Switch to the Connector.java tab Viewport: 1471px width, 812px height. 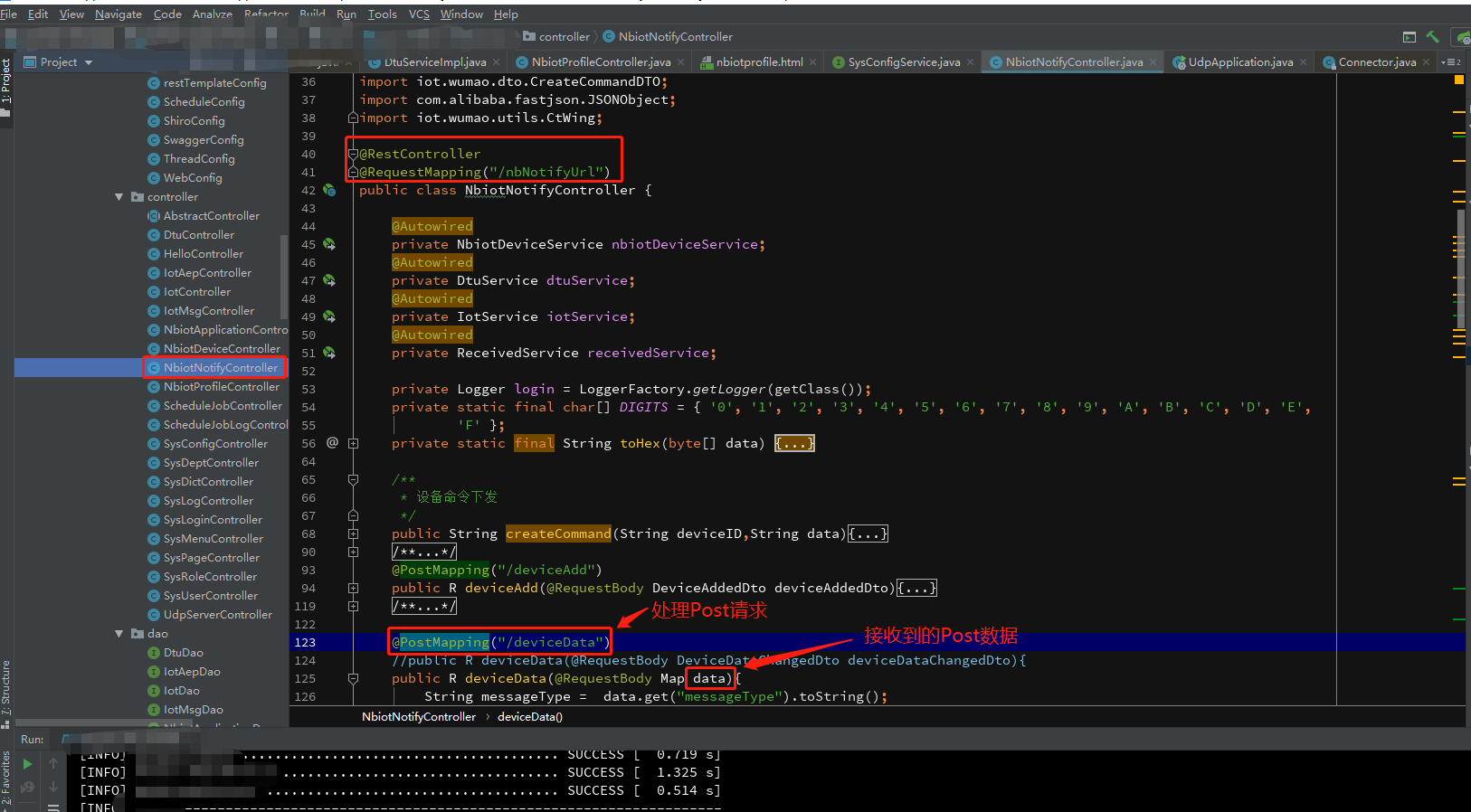[1377, 62]
